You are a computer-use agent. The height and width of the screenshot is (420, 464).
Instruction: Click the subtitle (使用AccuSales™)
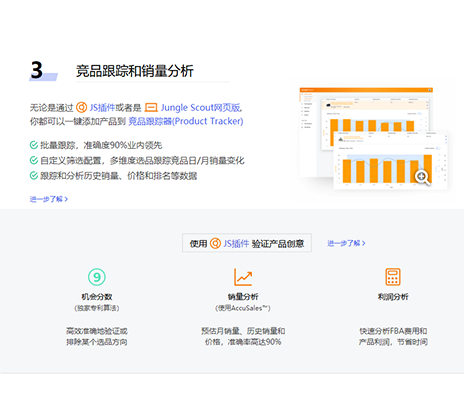[243, 308]
